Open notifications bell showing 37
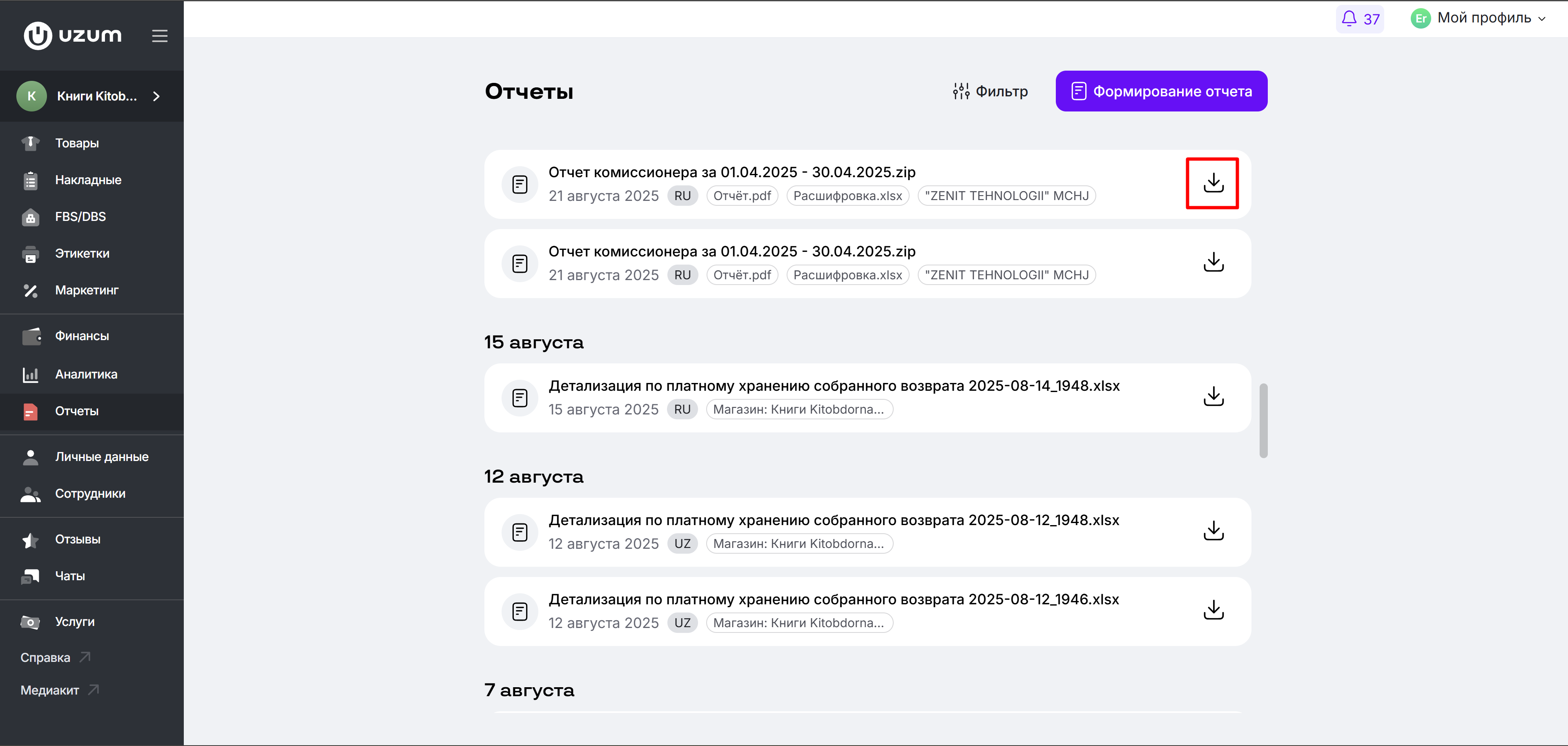The width and height of the screenshot is (1568, 746). click(x=1360, y=19)
